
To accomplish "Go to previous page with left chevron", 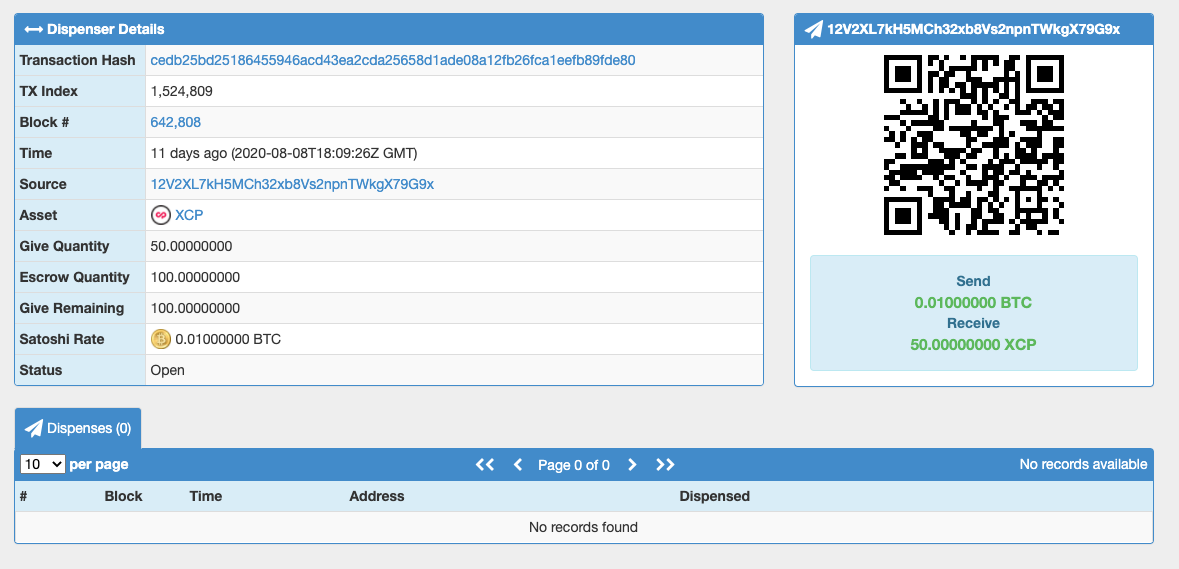I will click(x=517, y=465).
